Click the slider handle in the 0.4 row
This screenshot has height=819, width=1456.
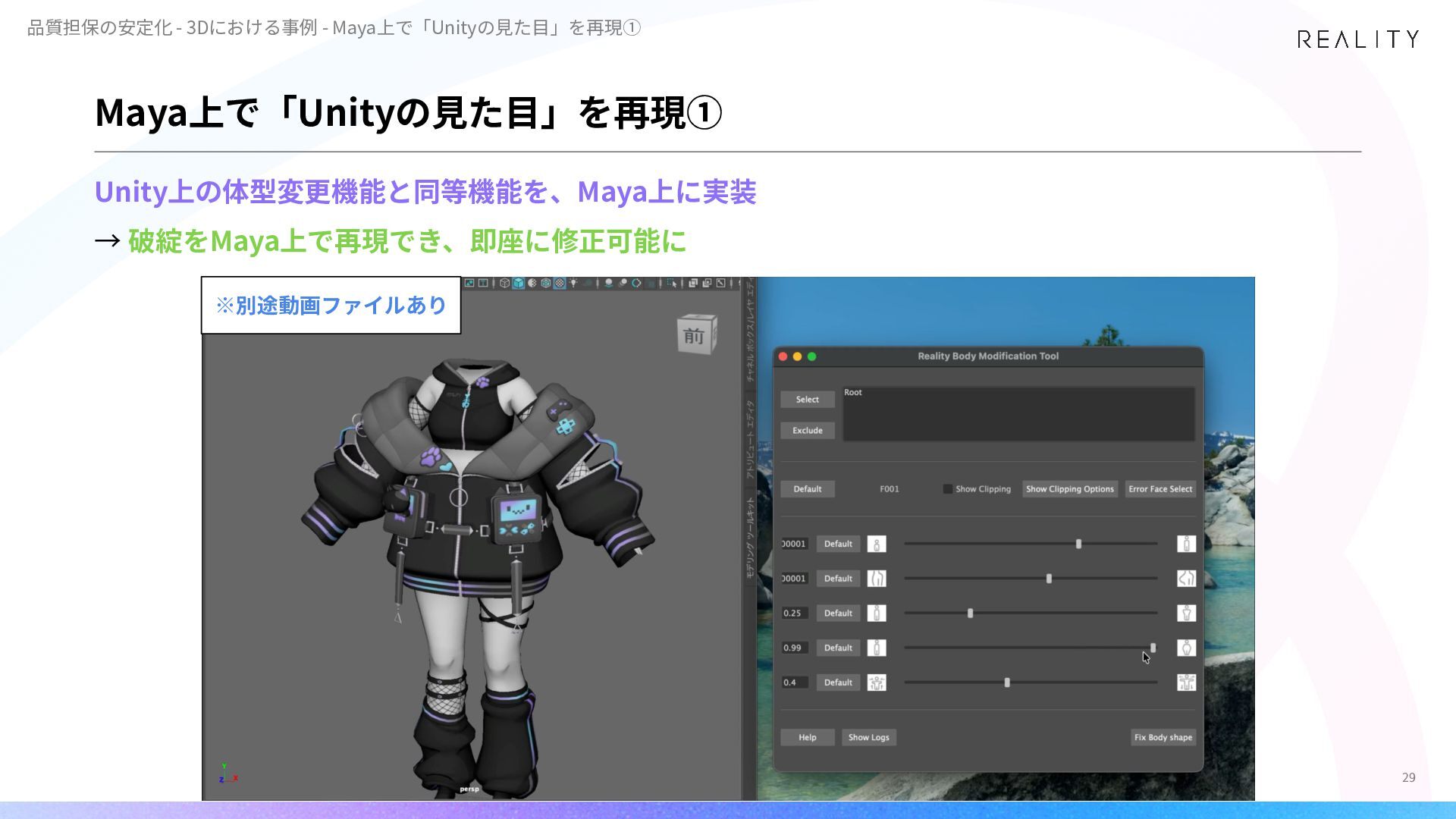(1007, 683)
